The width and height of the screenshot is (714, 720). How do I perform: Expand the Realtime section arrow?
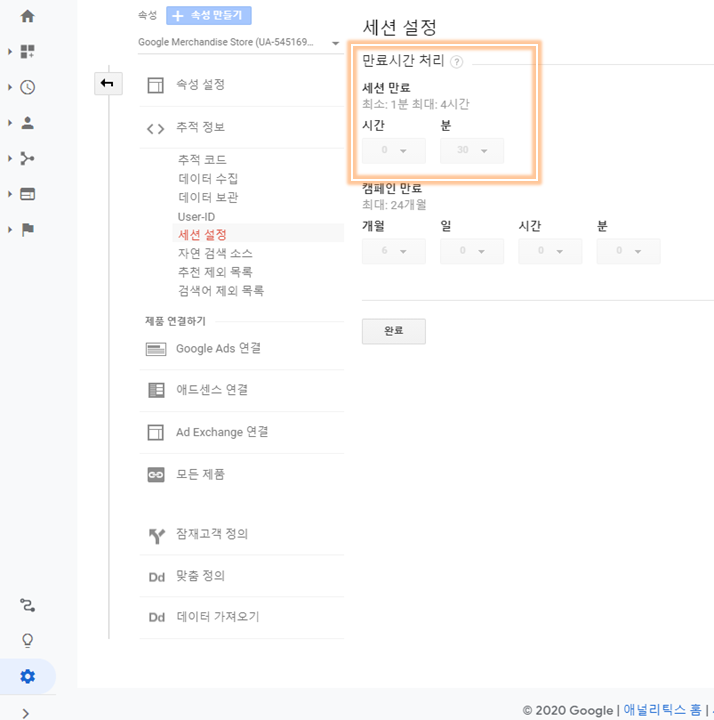(10, 87)
